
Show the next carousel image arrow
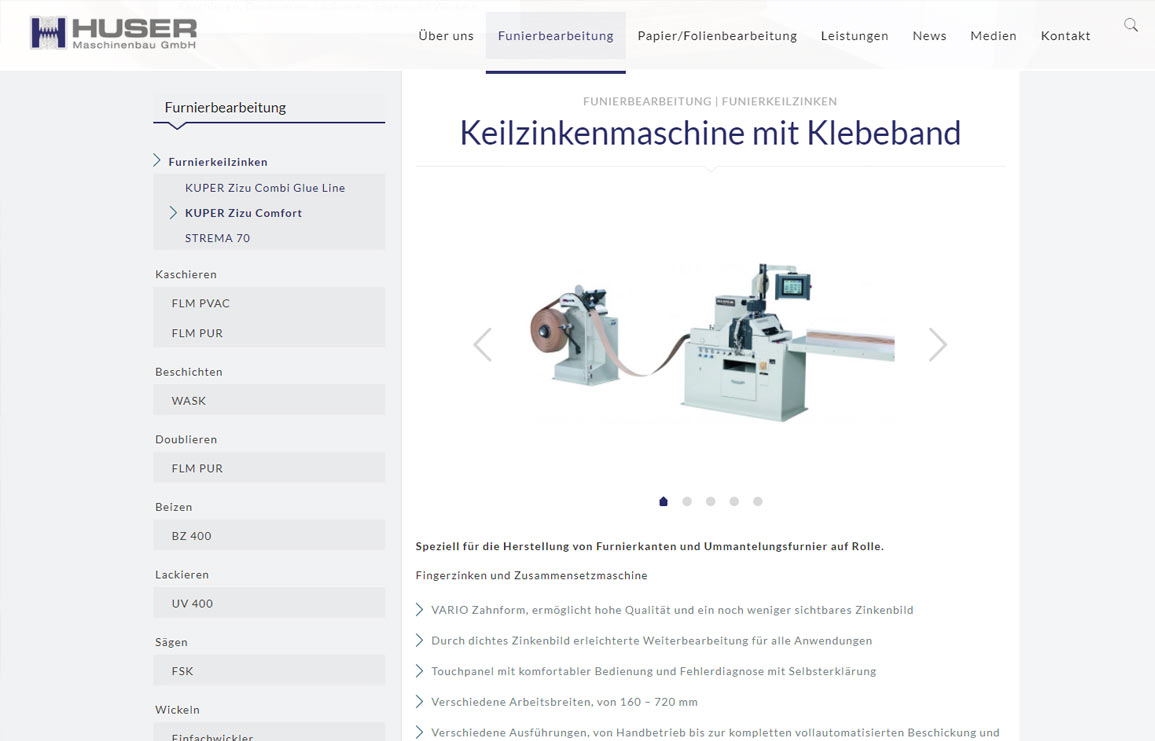937,344
